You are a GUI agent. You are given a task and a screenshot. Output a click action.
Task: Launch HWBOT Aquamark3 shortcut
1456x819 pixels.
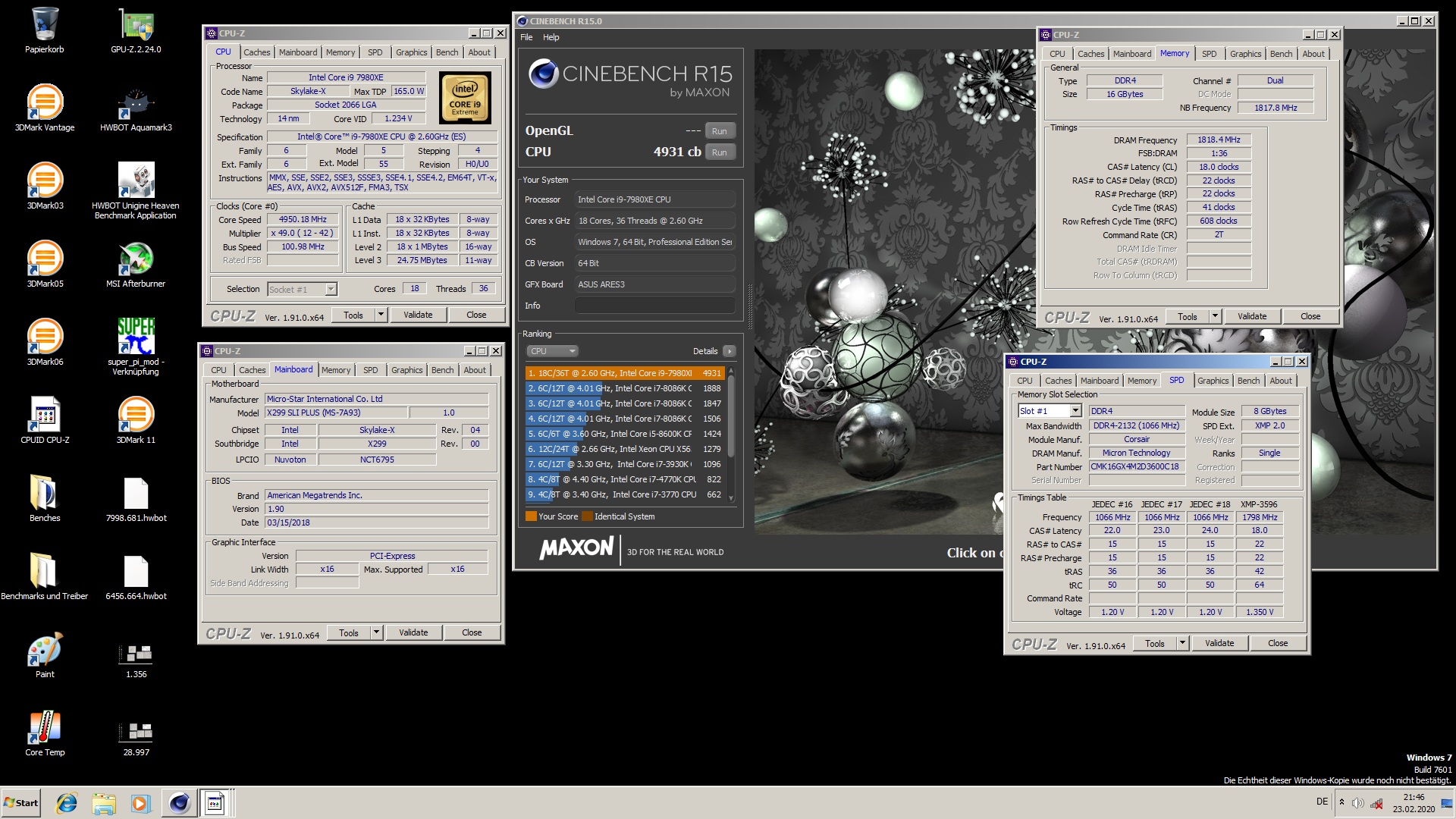136,108
